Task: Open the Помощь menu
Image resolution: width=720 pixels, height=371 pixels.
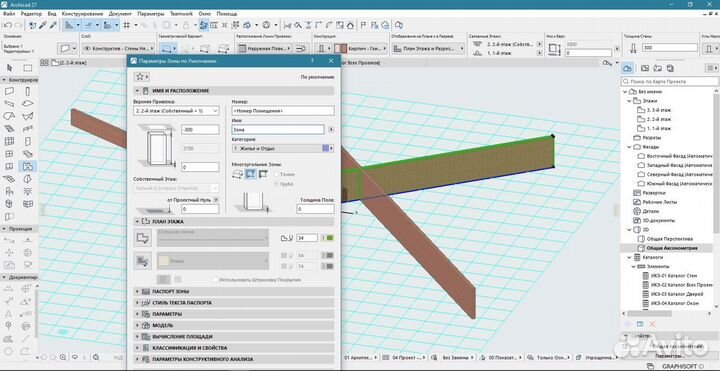Action: click(x=227, y=14)
